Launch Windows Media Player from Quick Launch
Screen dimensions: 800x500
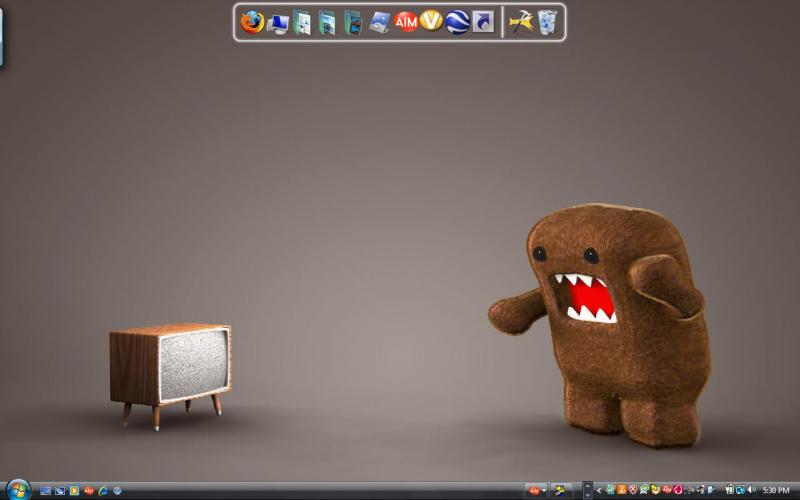click(74, 491)
